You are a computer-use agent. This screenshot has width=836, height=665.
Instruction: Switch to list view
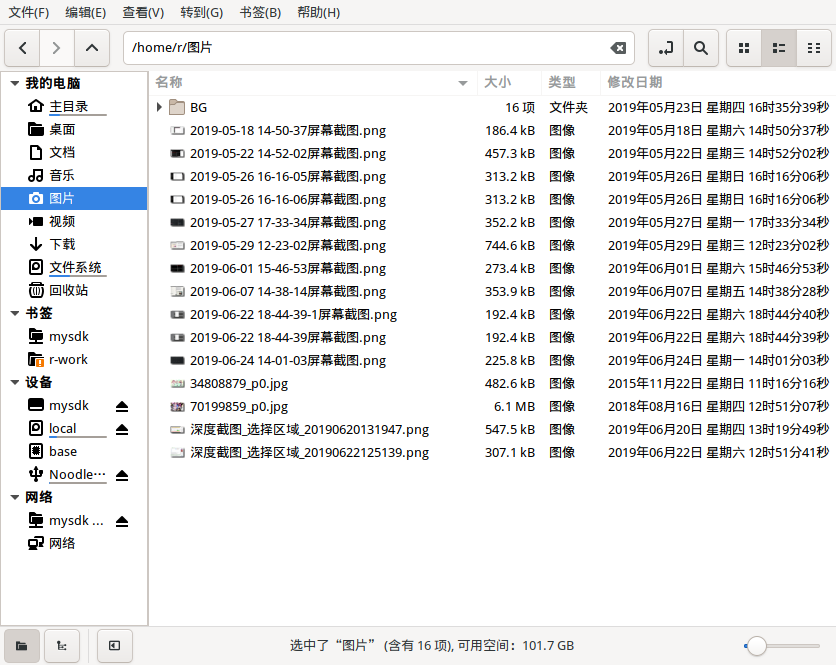(x=779, y=47)
